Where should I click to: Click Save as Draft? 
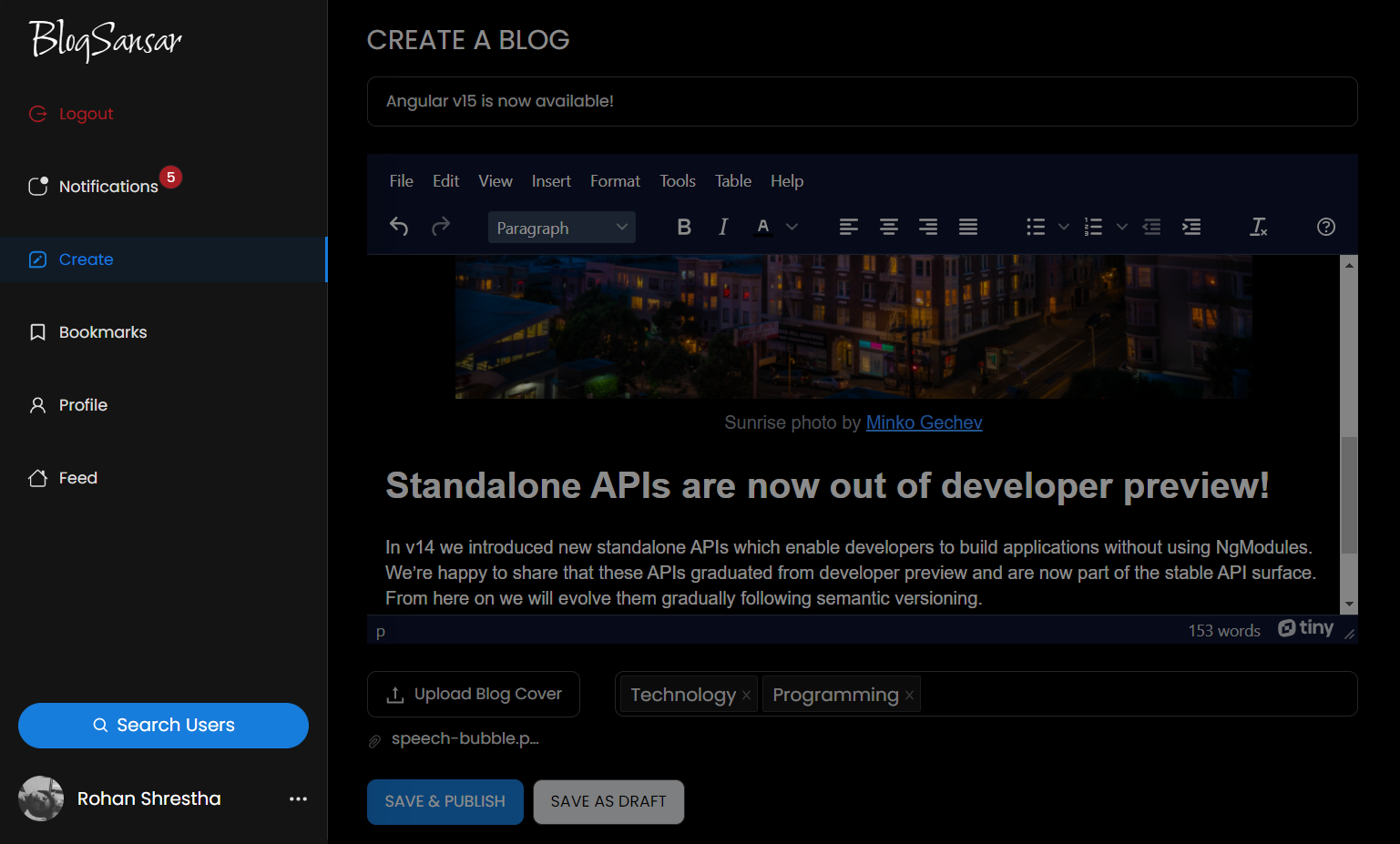608,801
